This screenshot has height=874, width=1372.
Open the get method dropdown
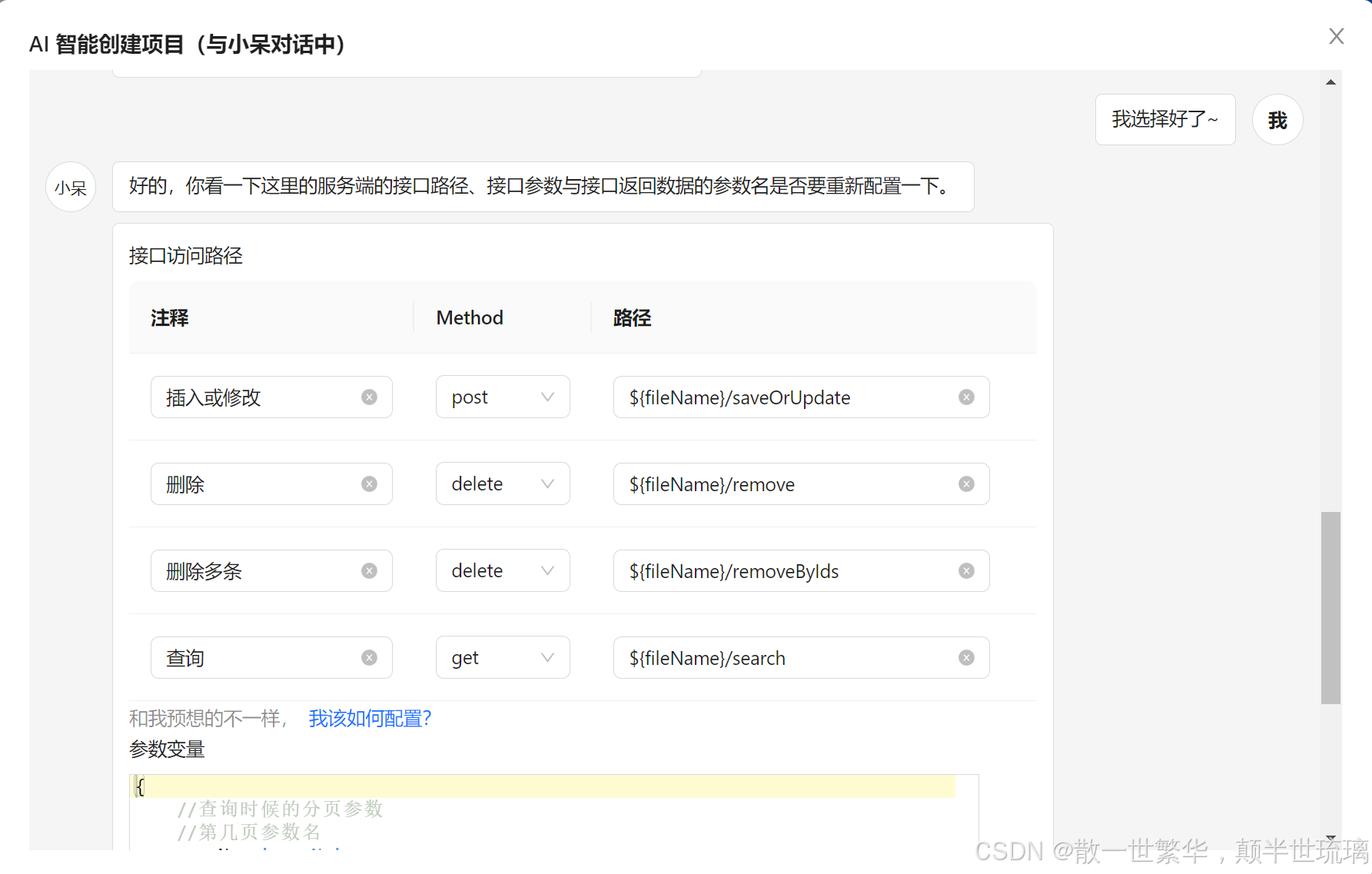click(x=503, y=657)
